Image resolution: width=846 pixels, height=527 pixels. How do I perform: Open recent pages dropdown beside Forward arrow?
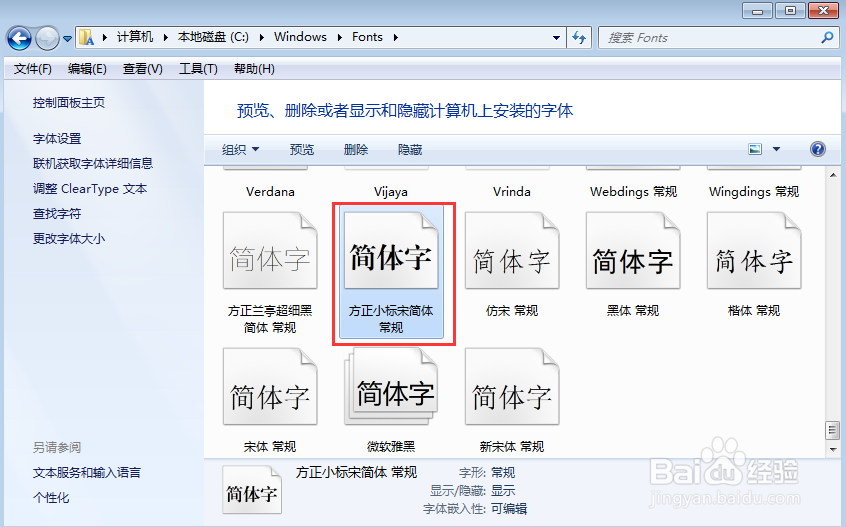pyautogui.click(x=67, y=39)
